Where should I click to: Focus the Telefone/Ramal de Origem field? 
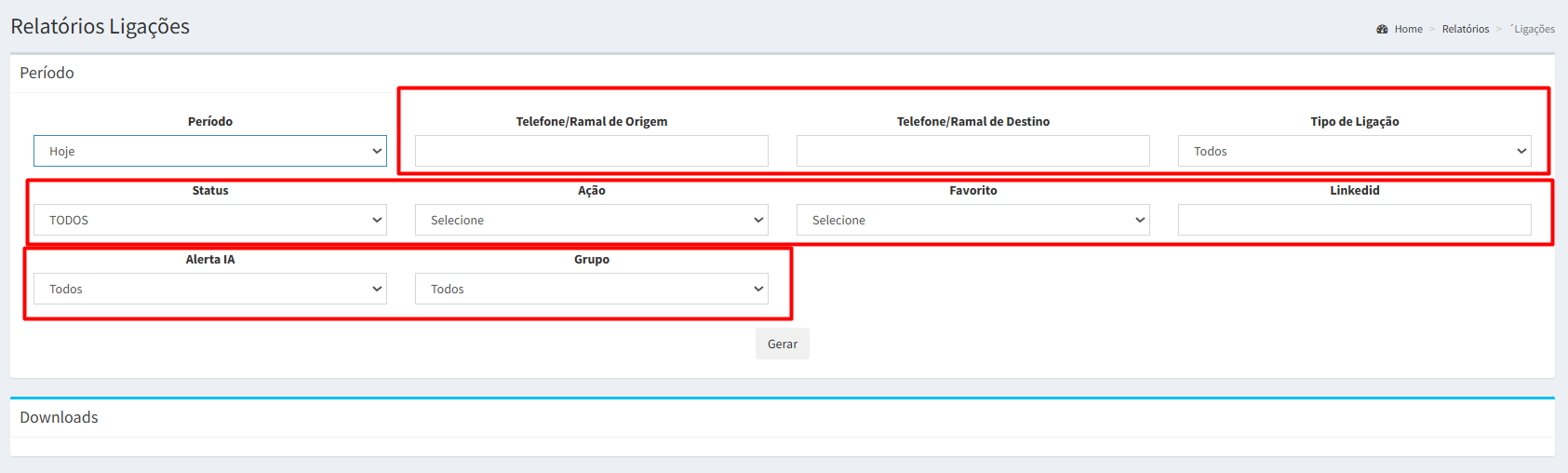(591, 151)
